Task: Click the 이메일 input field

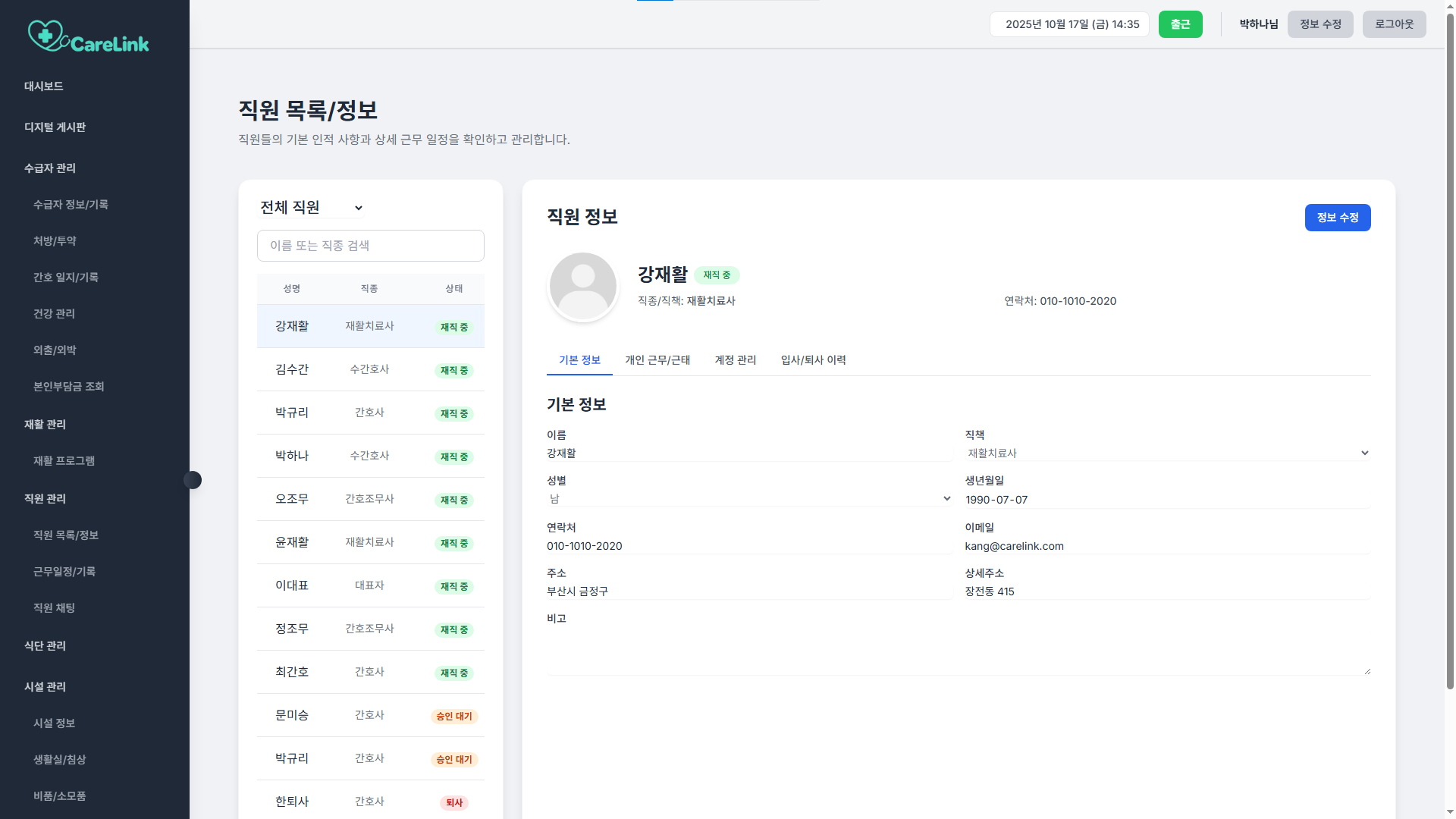Action: point(1167,545)
